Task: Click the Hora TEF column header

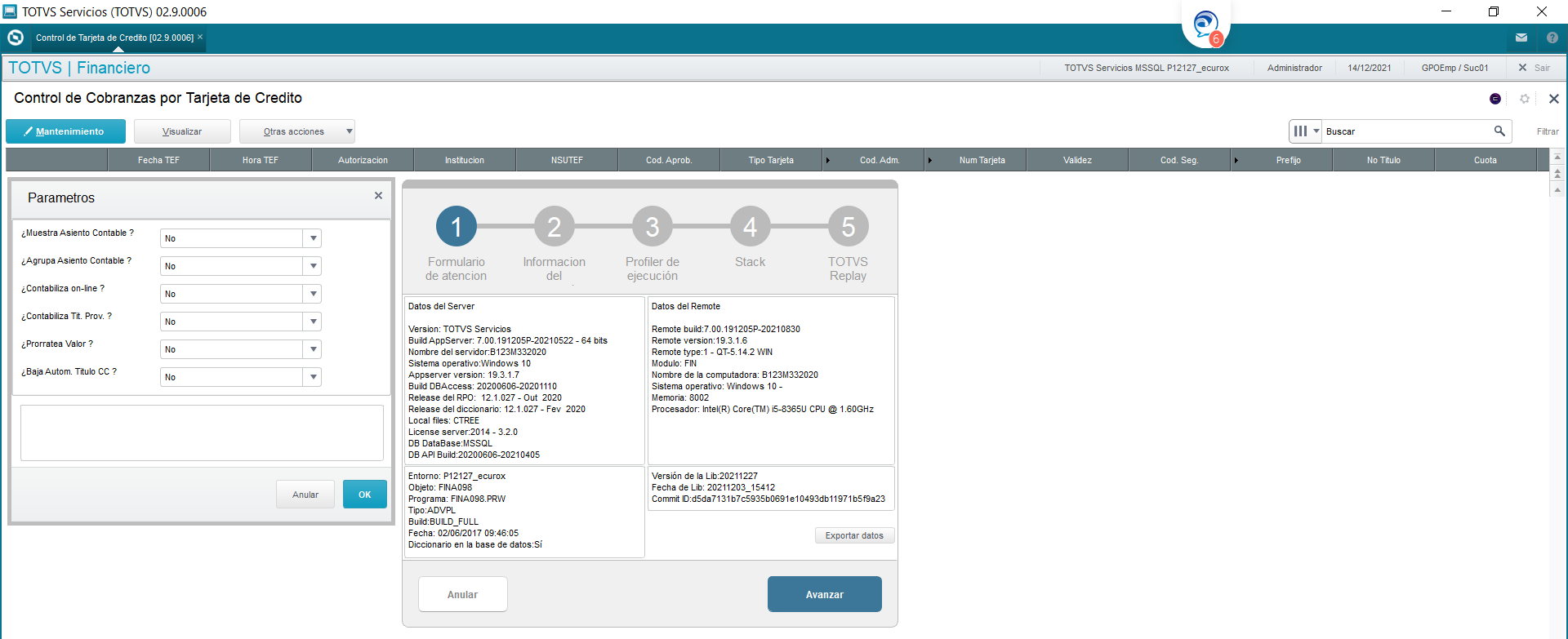Action: (261, 160)
